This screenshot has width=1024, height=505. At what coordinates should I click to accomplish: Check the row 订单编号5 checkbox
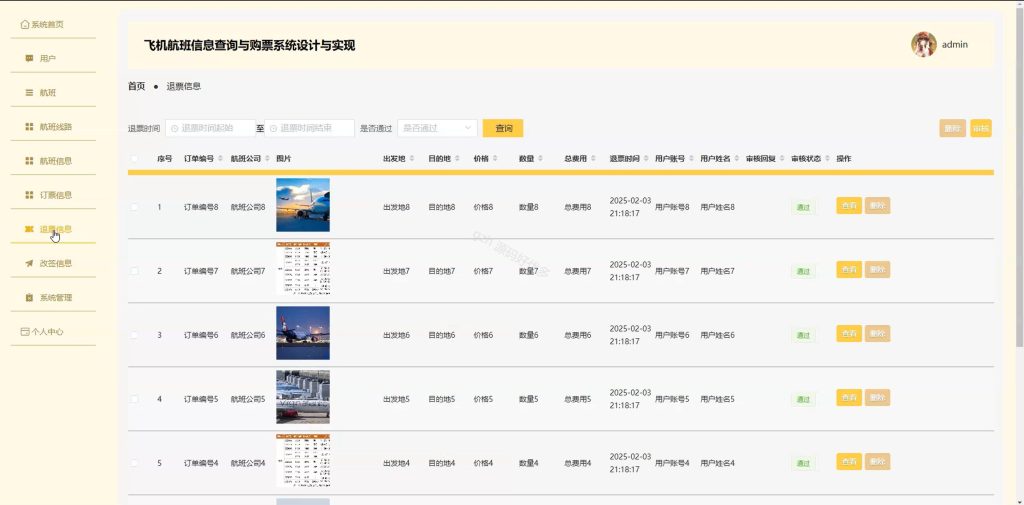(x=135, y=399)
